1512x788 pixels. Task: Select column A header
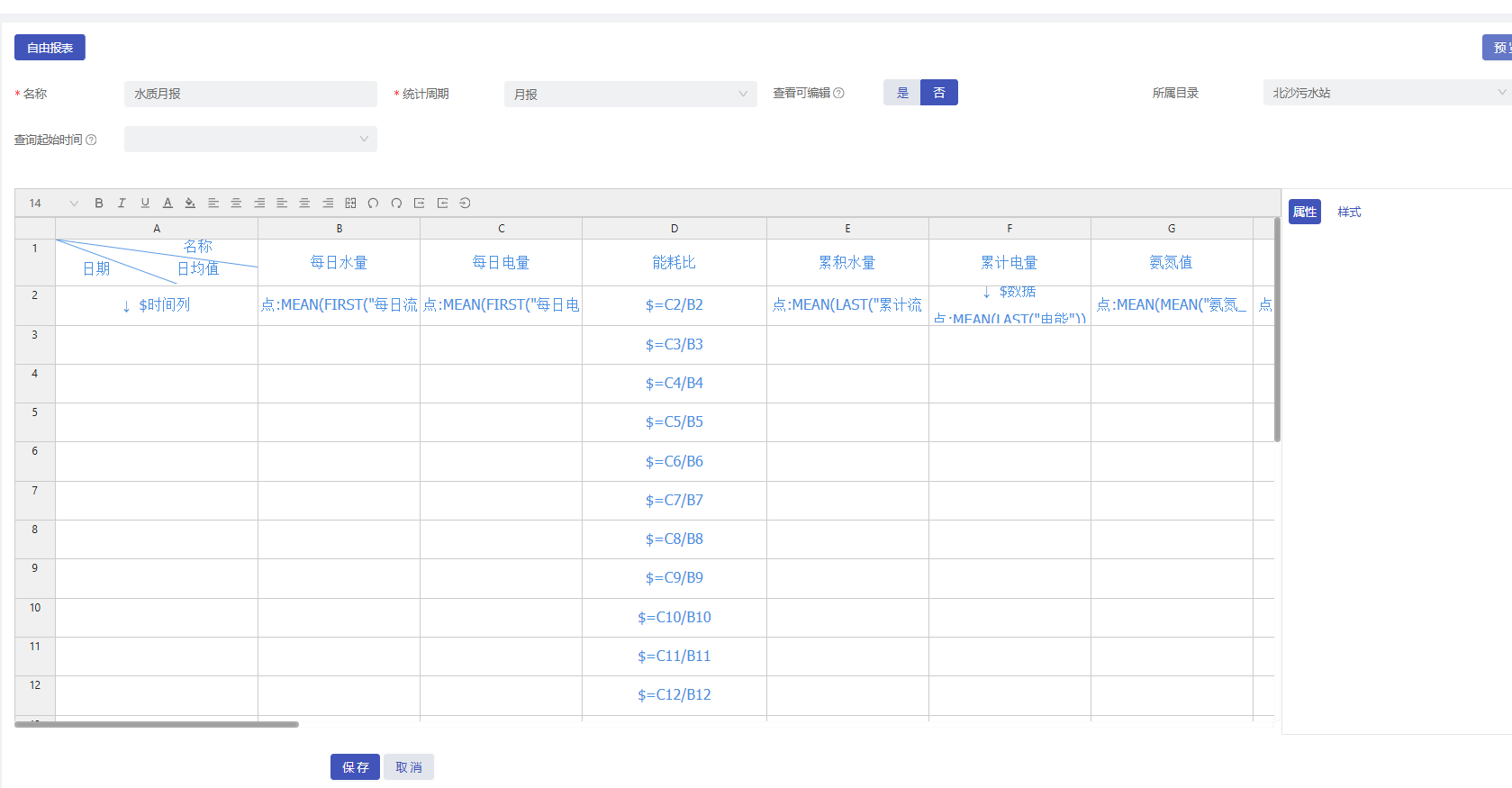(x=157, y=229)
